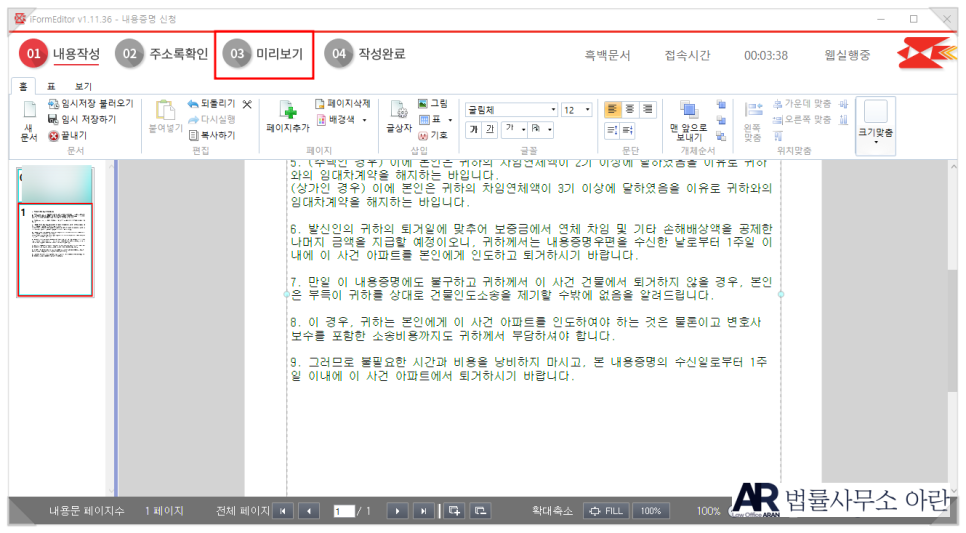Click 맨 앞으로 보내기 icon

688,116
